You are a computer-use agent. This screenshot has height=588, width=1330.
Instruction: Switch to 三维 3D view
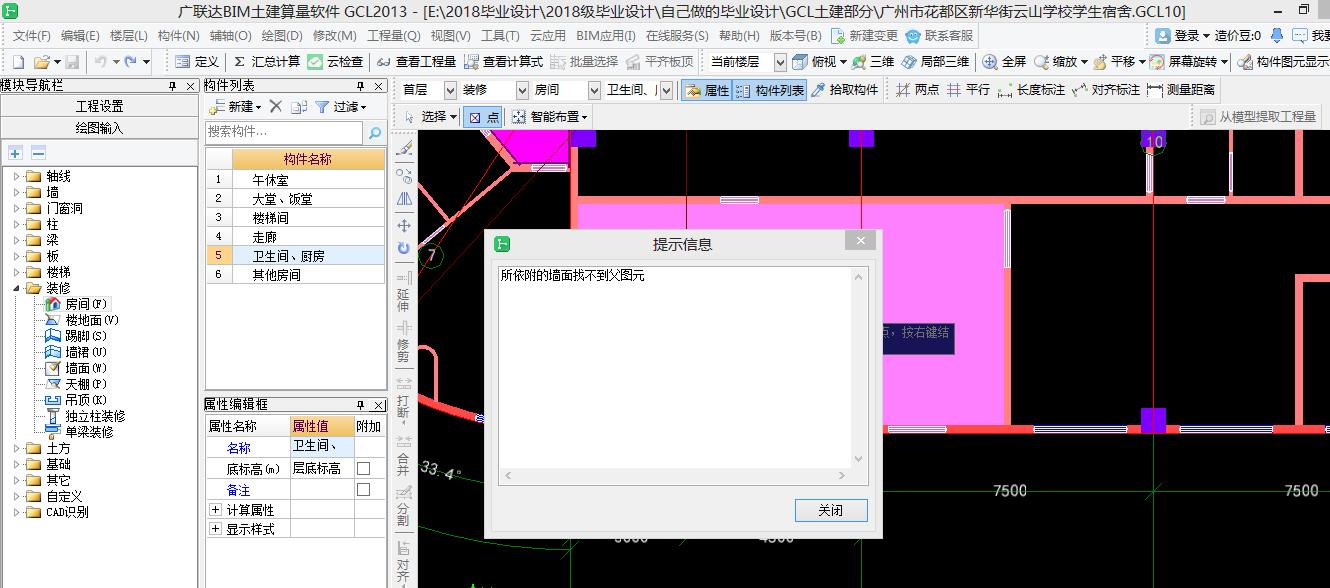[872, 62]
